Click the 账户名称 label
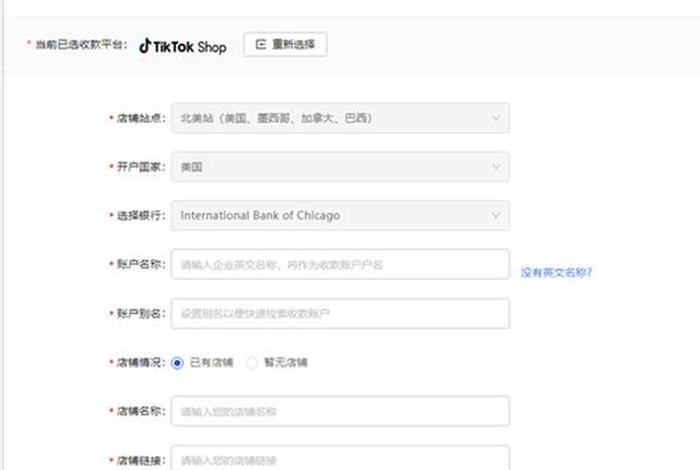 (x=141, y=264)
